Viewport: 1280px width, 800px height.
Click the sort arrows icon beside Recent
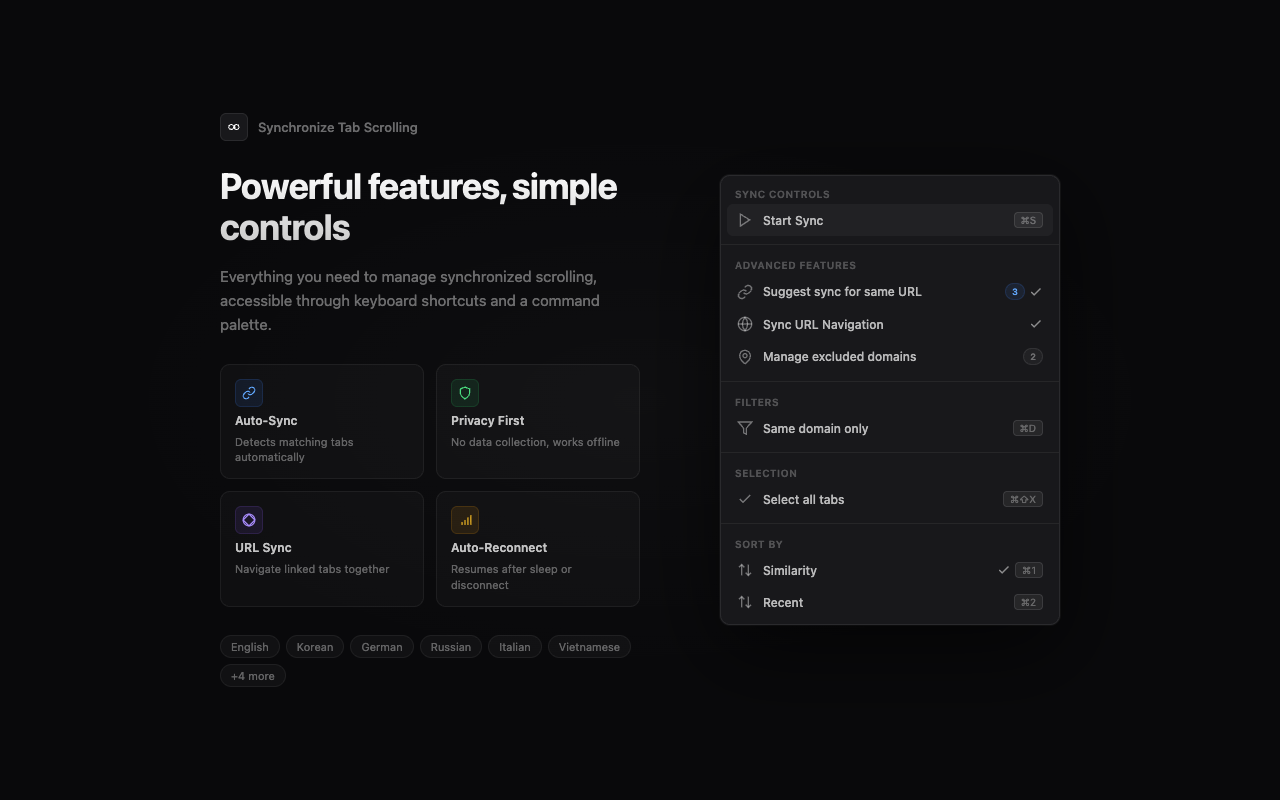pos(745,602)
